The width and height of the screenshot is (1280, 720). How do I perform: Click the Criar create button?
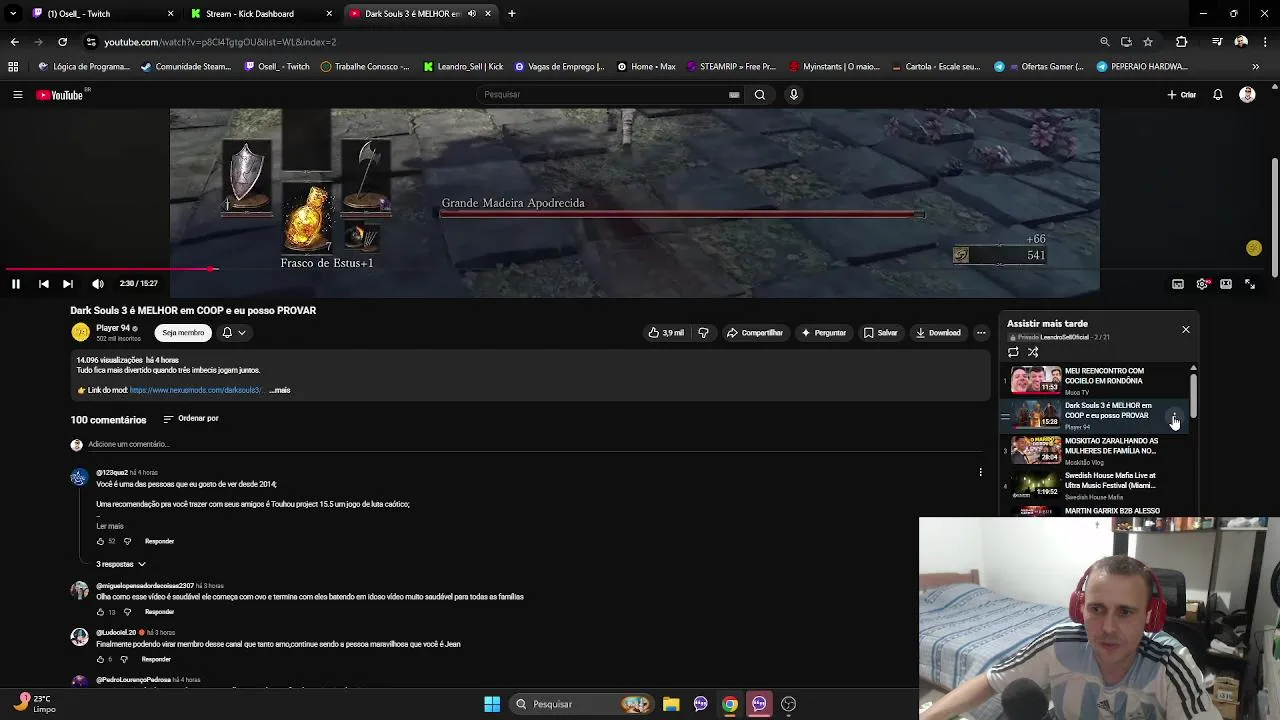(1181, 95)
